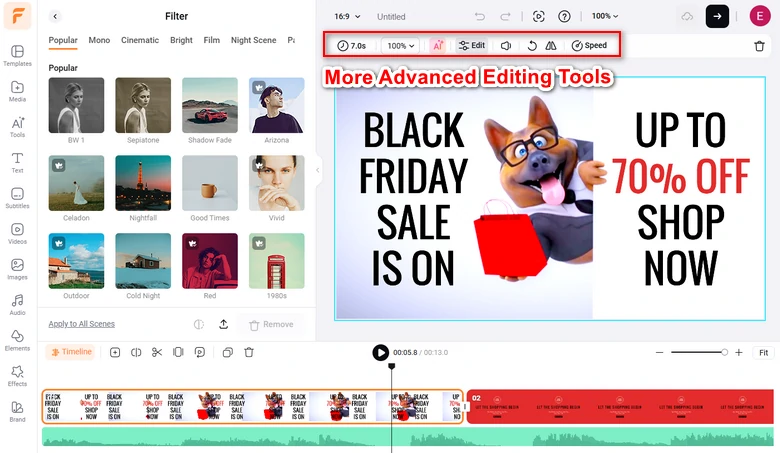Image resolution: width=780 pixels, height=453 pixels.
Task: Click the scissors cut icon
Action: pyautogui.click(x=157, y=353)
